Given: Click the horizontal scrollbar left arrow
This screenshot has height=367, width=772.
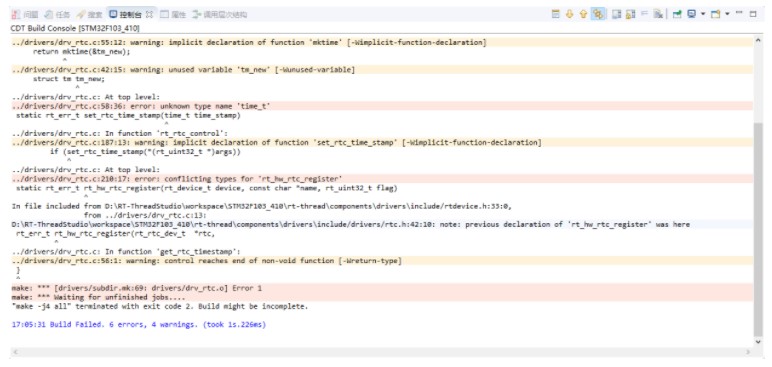Looking at the screenshot, I should point(15,352).
